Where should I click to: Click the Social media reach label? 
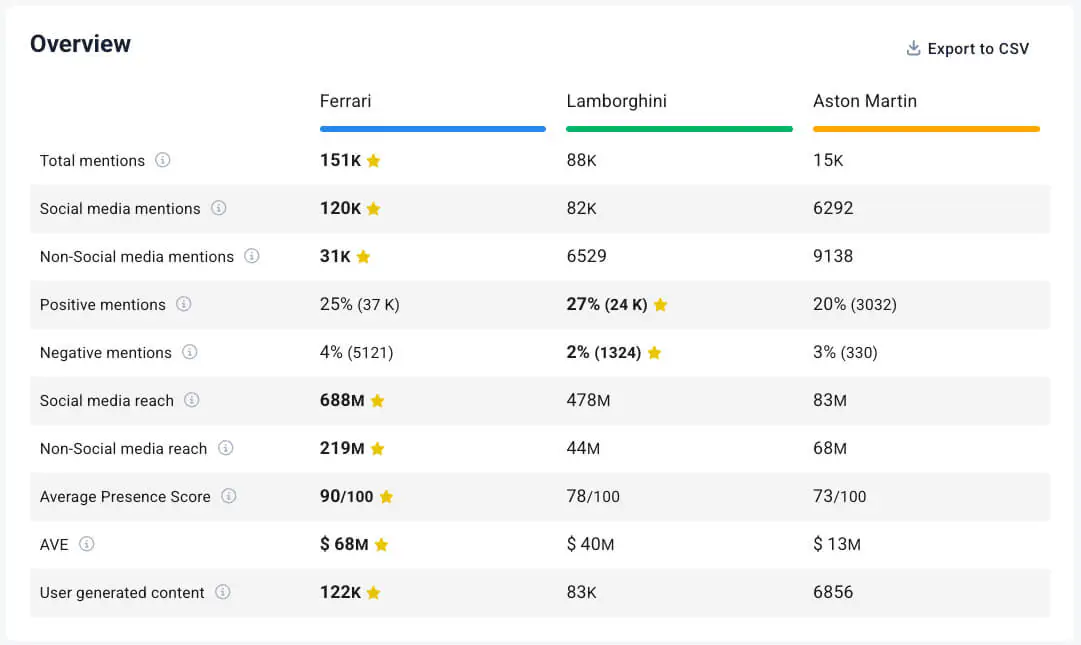click(107, 400)
